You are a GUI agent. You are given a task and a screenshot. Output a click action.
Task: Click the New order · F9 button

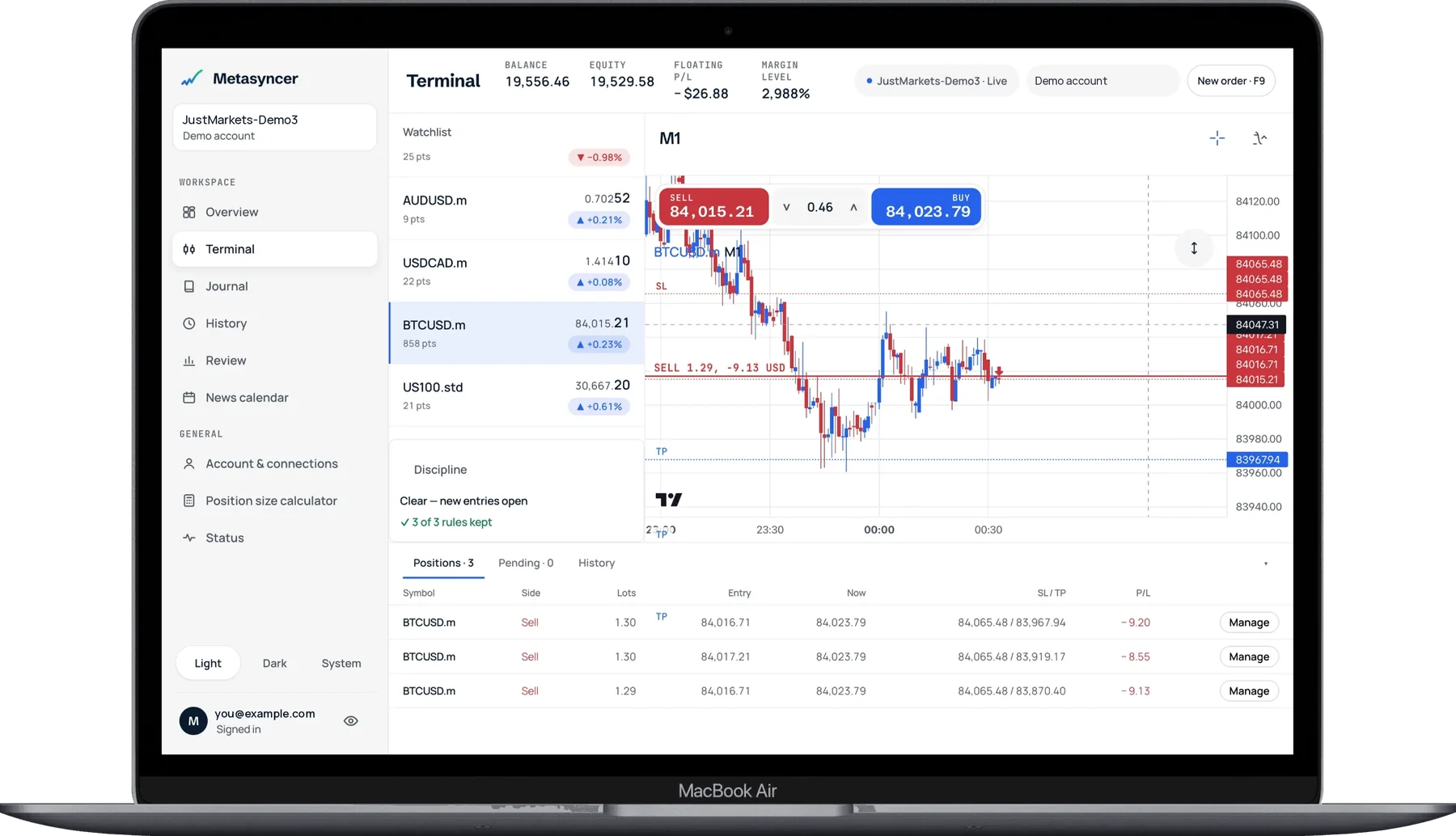pos(1230,81)
